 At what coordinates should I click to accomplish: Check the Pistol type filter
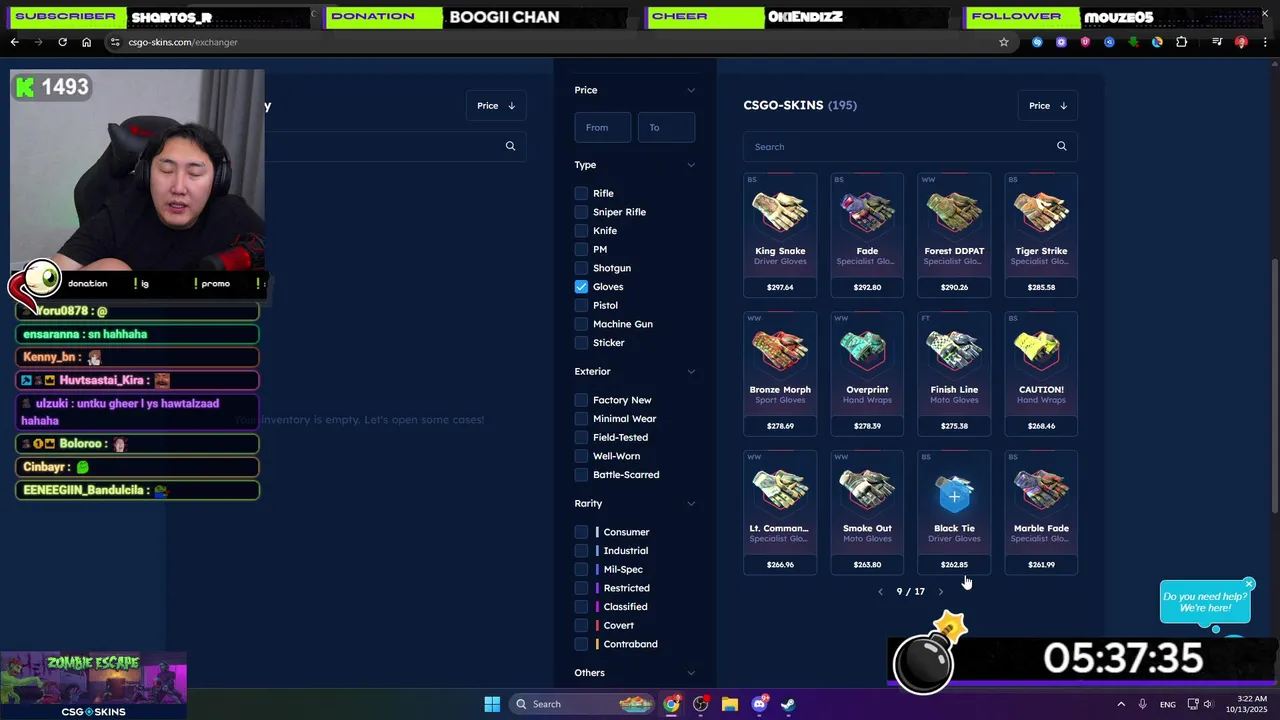coord(581,305)
